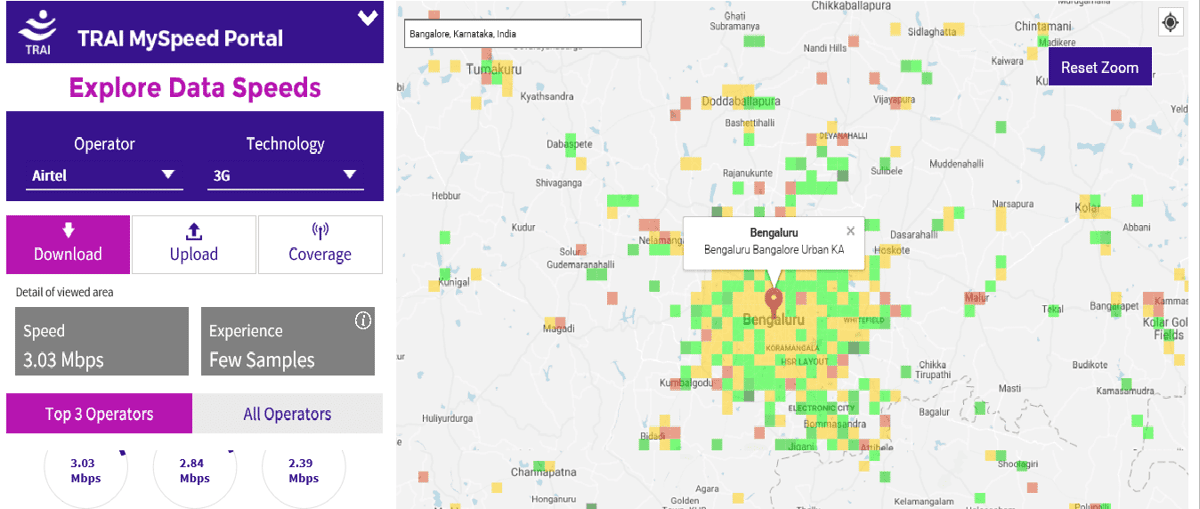The height and width of the screenshot is (509, 1200).
Task: Click the Nelamangala label on the map
Action: click(661, 240)
